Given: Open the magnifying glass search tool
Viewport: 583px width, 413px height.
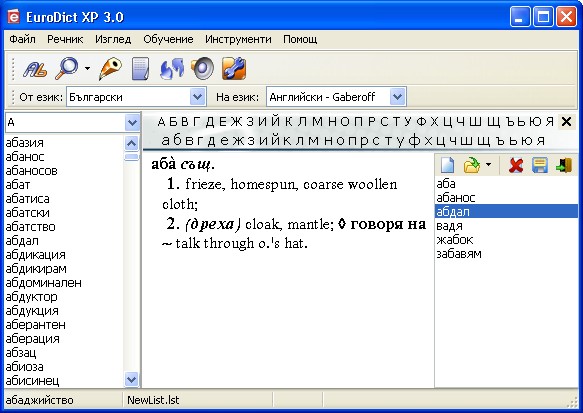Looking at the screenshot, I should pos(67,68).
